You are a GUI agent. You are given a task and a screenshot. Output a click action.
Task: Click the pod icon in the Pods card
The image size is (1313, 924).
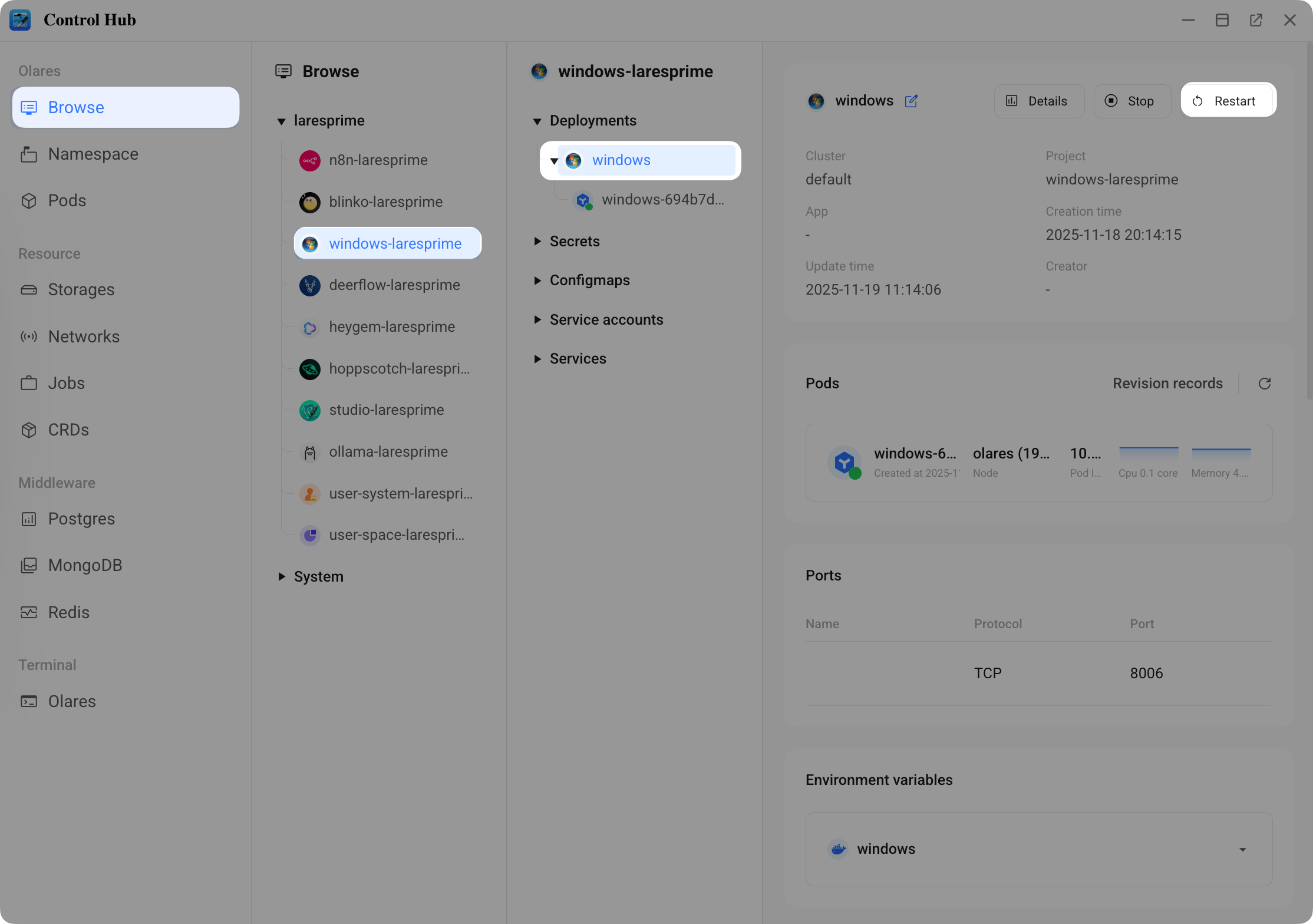(x=844, y=463)
